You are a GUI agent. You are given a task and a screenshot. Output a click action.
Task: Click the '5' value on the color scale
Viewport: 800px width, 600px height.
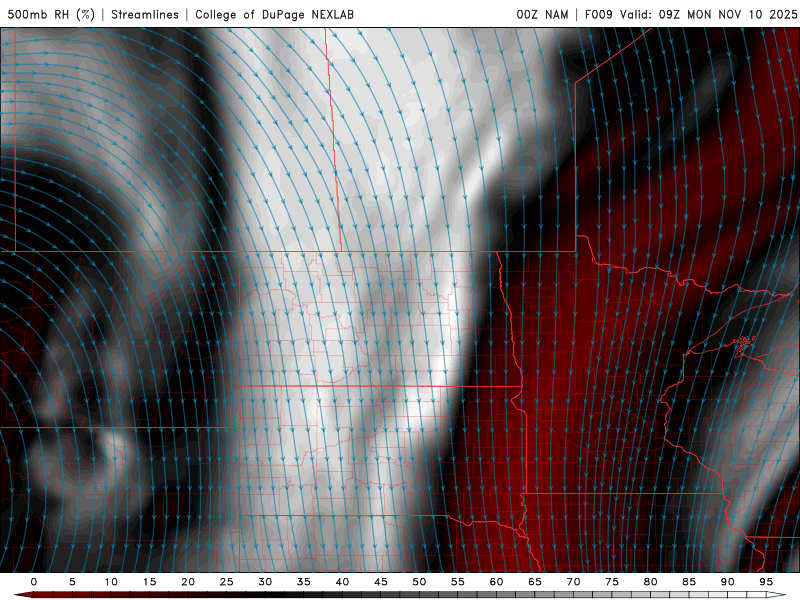[x=72, y=582]
